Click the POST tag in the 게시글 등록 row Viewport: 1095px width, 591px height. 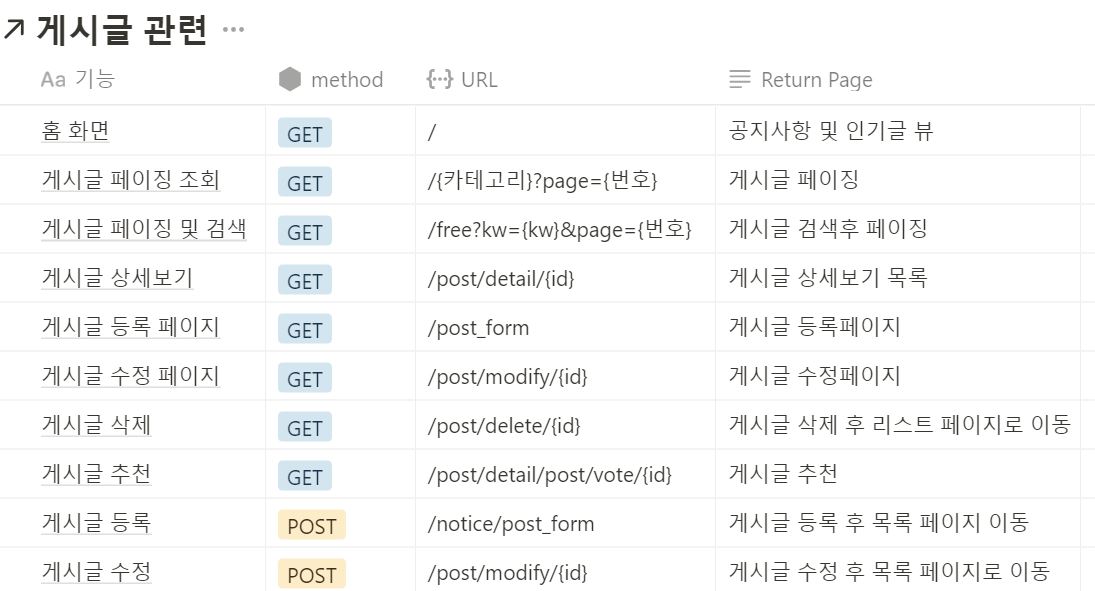311,525
